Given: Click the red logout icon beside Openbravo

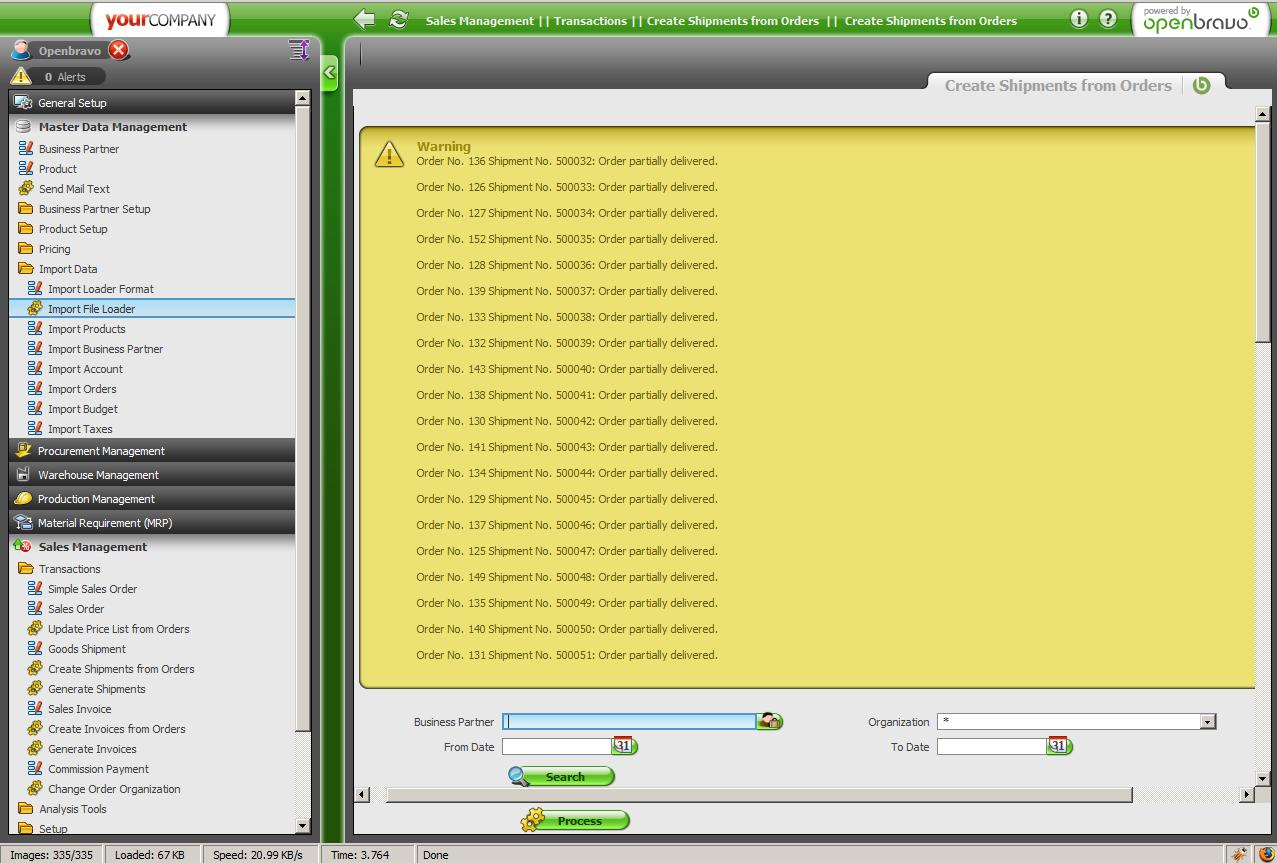Looking at the screenshot, I should (119, 50).
